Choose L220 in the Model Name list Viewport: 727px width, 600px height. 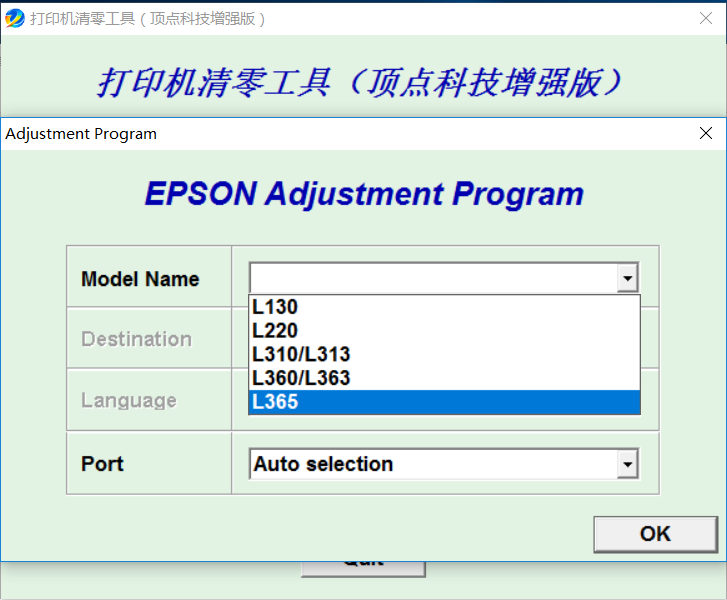pos(444,331)
